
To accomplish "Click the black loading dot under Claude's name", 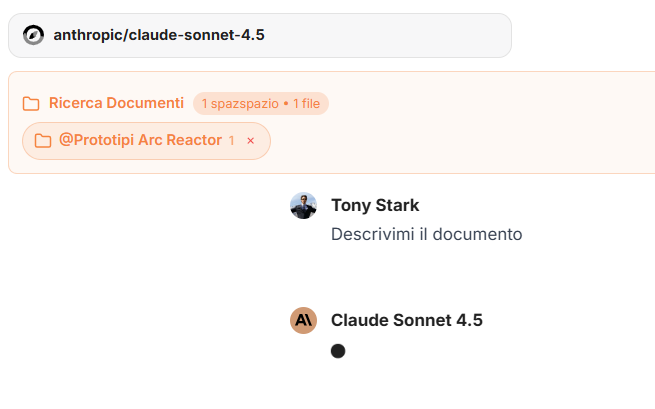I will click(338, 351).
